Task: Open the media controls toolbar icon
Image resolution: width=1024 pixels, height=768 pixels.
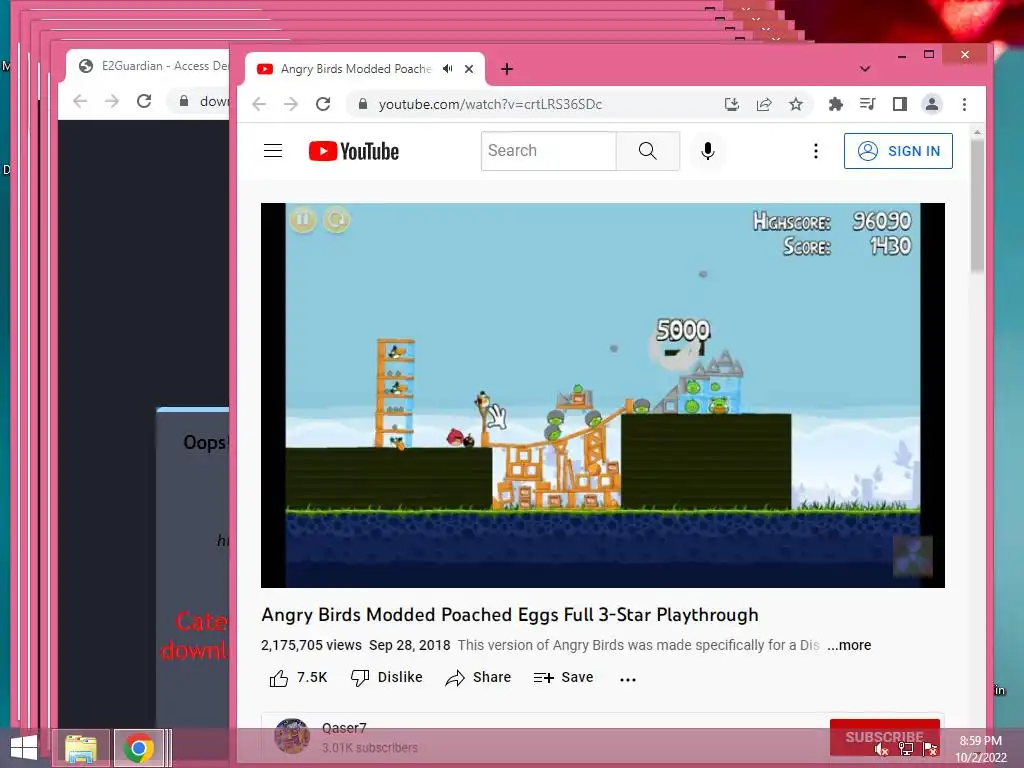Action: 867,104
